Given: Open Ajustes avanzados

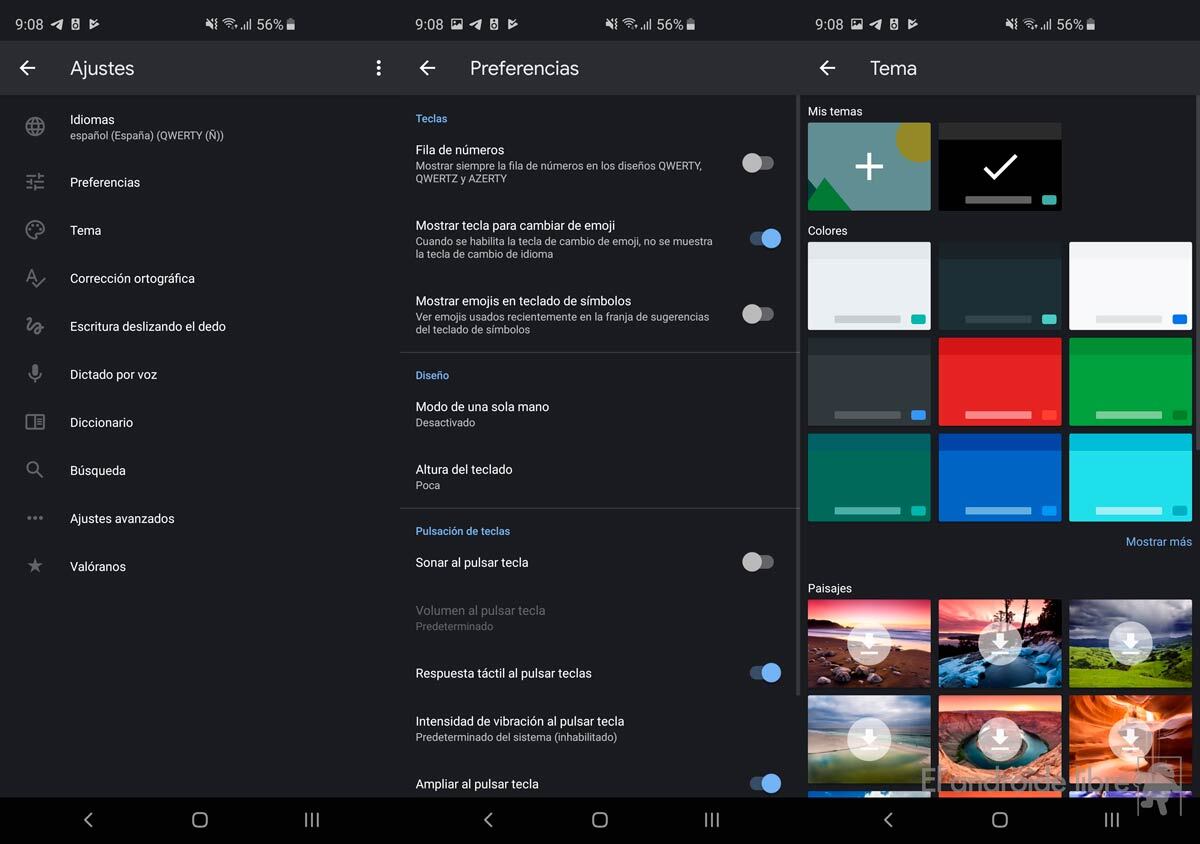Looking at the screenshot, I should pos(122,519).
